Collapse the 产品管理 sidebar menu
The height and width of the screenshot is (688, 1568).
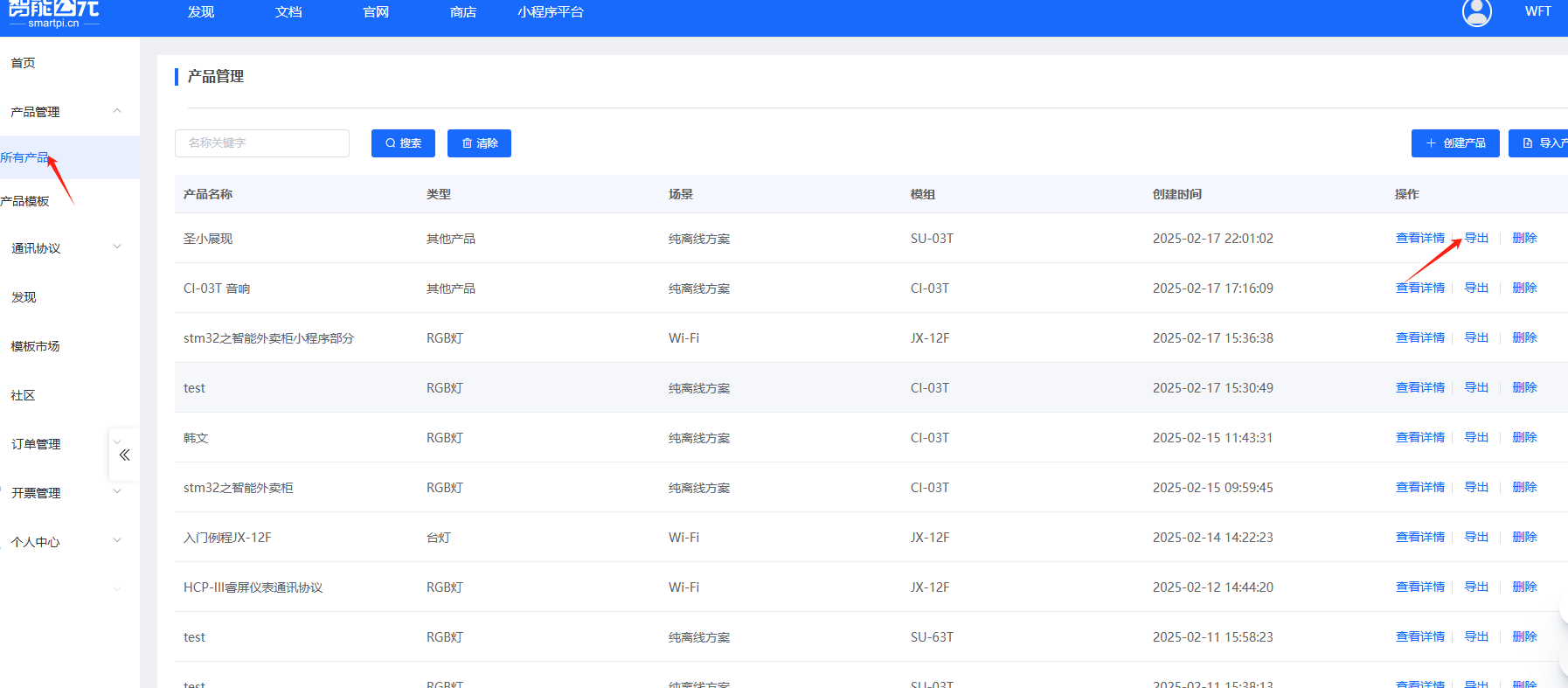tap(117, 111)
